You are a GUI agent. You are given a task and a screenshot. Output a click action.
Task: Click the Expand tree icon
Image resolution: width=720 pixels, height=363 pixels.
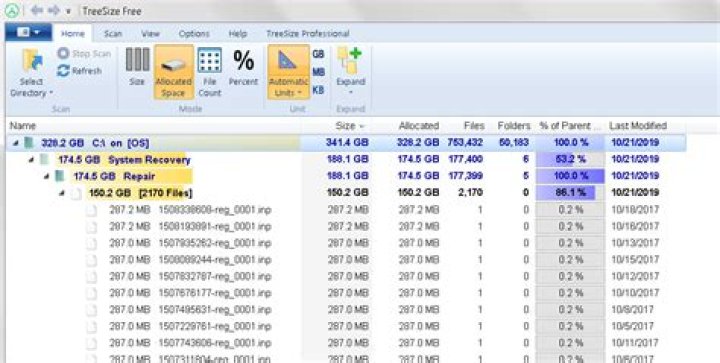[351, 60]
